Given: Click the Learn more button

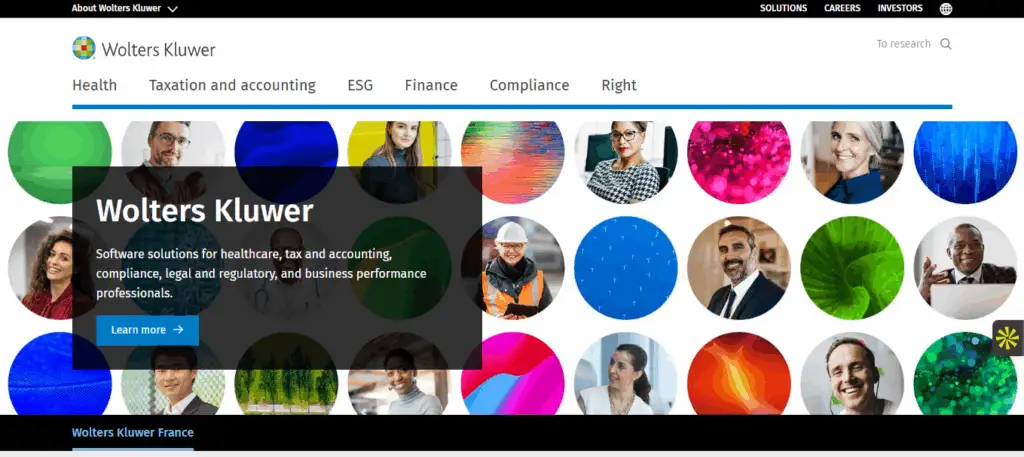Looking at the screenshot, I should tap(148, 330).
